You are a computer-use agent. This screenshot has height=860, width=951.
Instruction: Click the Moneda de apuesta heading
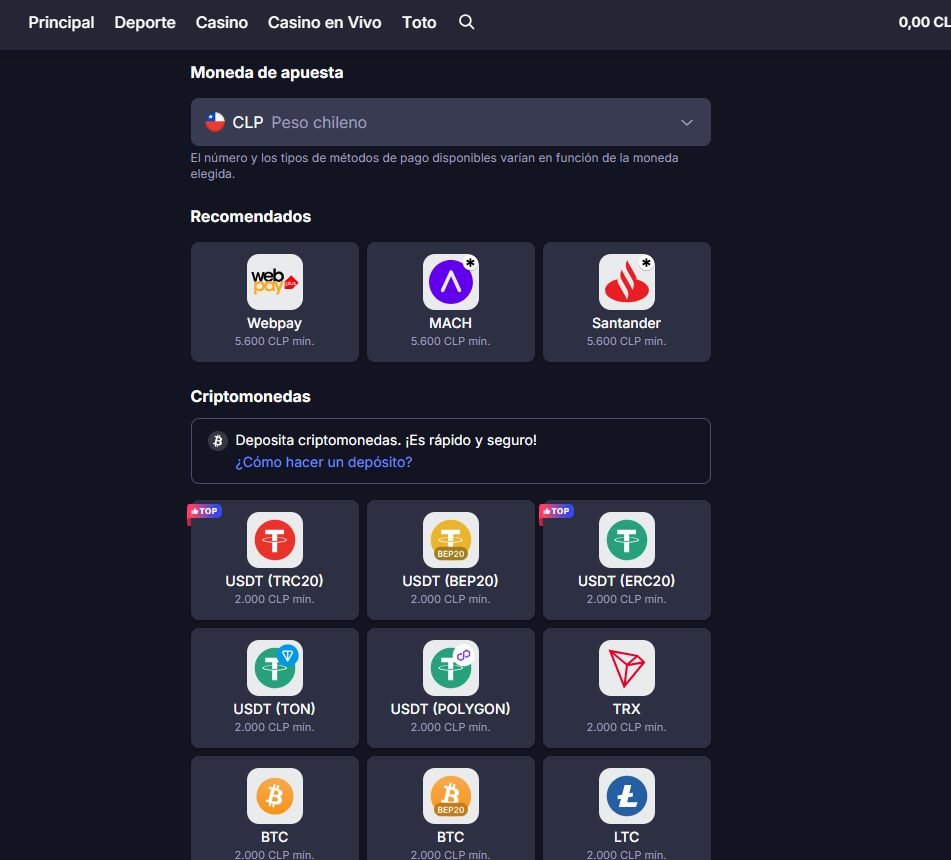267,73
